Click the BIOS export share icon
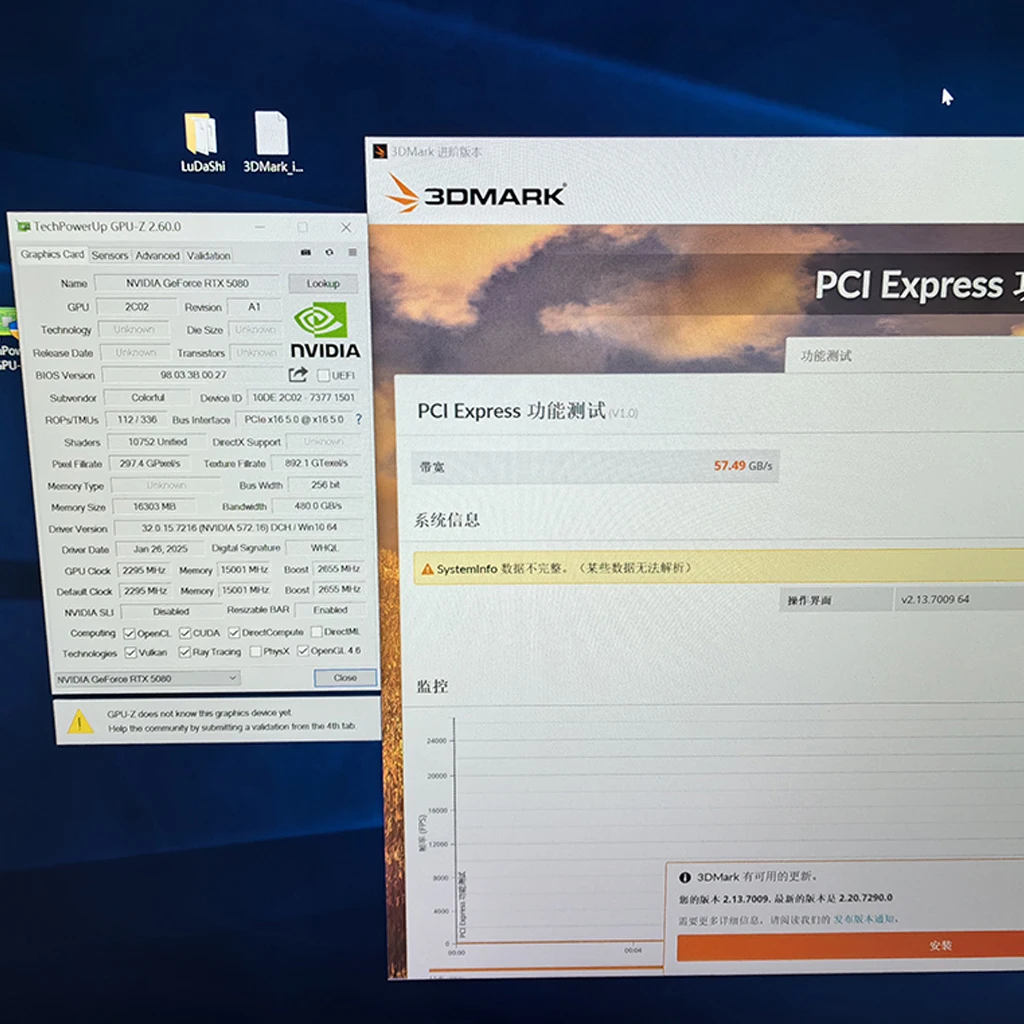 (x=297, y=375)
